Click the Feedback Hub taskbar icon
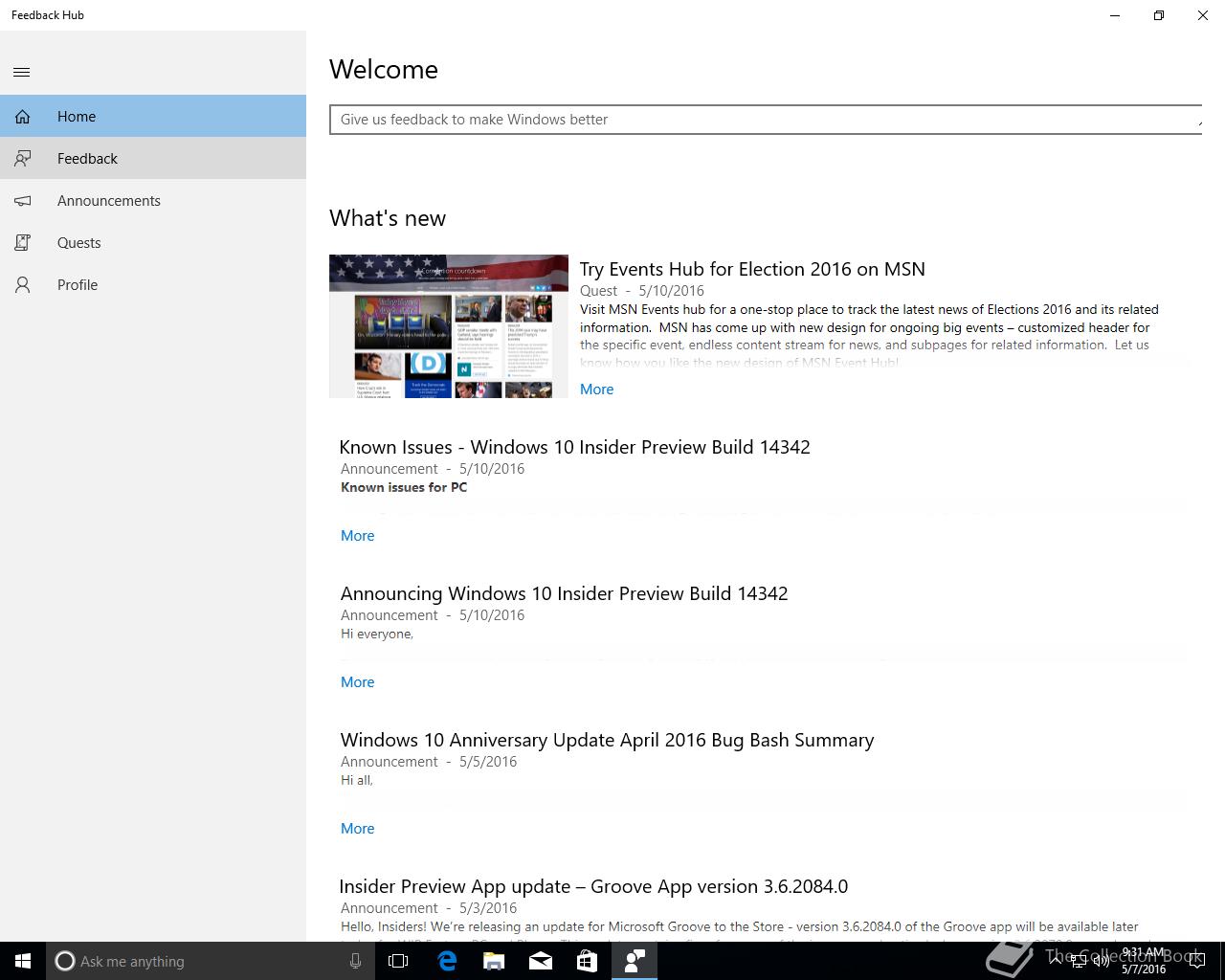Image resolution: width=1225 pixels, height=980 pixels. (635, 961)
